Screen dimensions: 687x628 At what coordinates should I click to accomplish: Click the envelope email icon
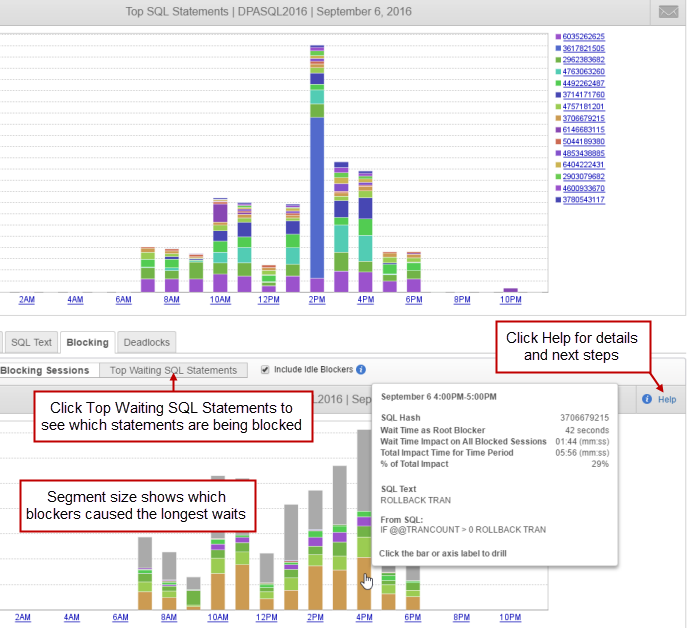click(x=668, y=12)
